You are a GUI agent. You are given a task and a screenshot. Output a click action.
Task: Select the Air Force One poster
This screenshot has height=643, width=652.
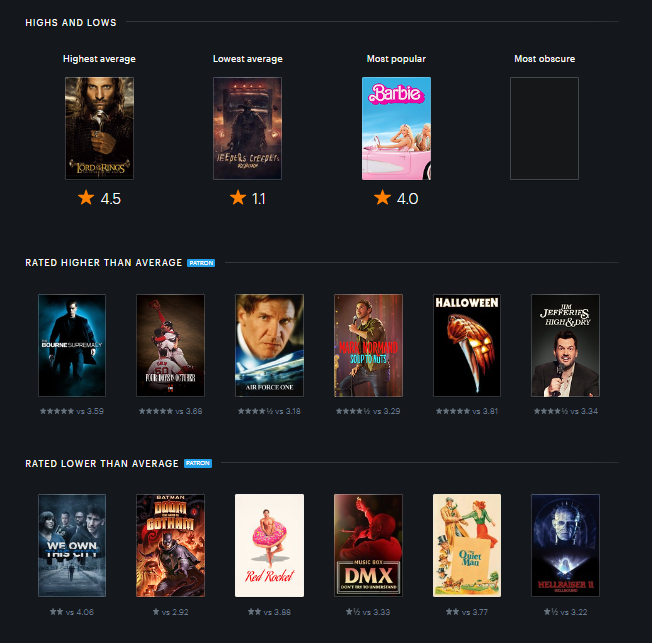269,345
